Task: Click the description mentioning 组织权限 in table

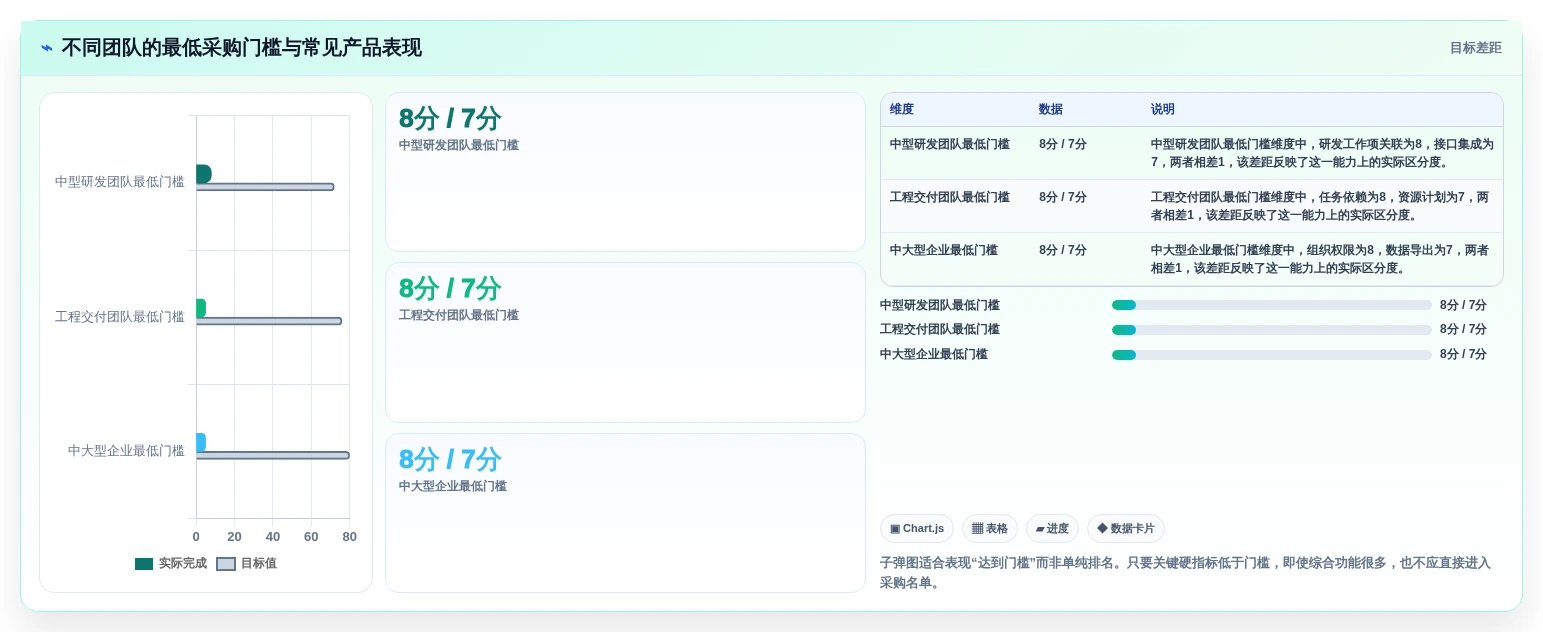Action: click(x=1320, y=259)
